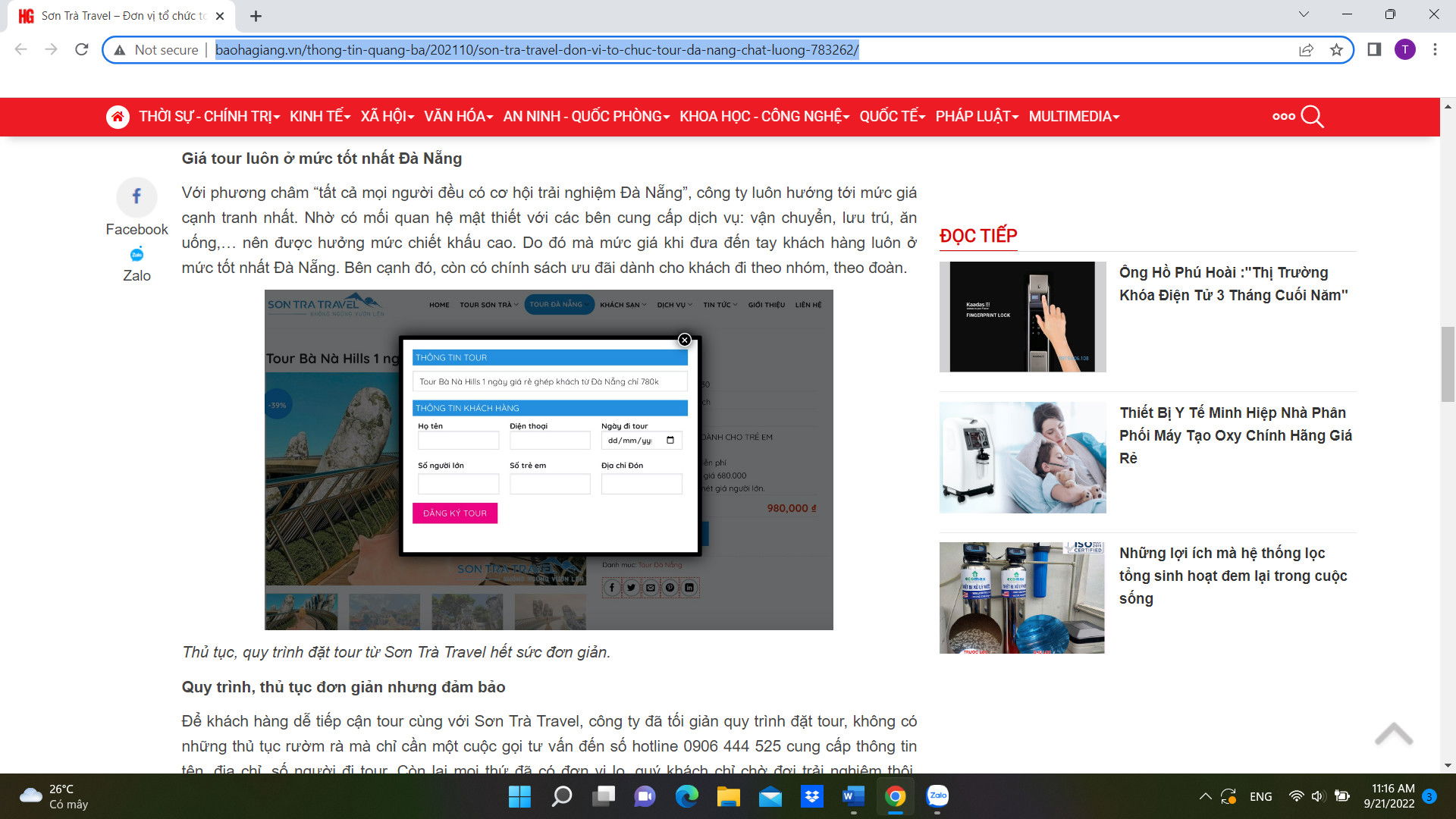1456x819 pixels.
Task: Open the Teams chat taskbar icon
Action: coord(645,796)
